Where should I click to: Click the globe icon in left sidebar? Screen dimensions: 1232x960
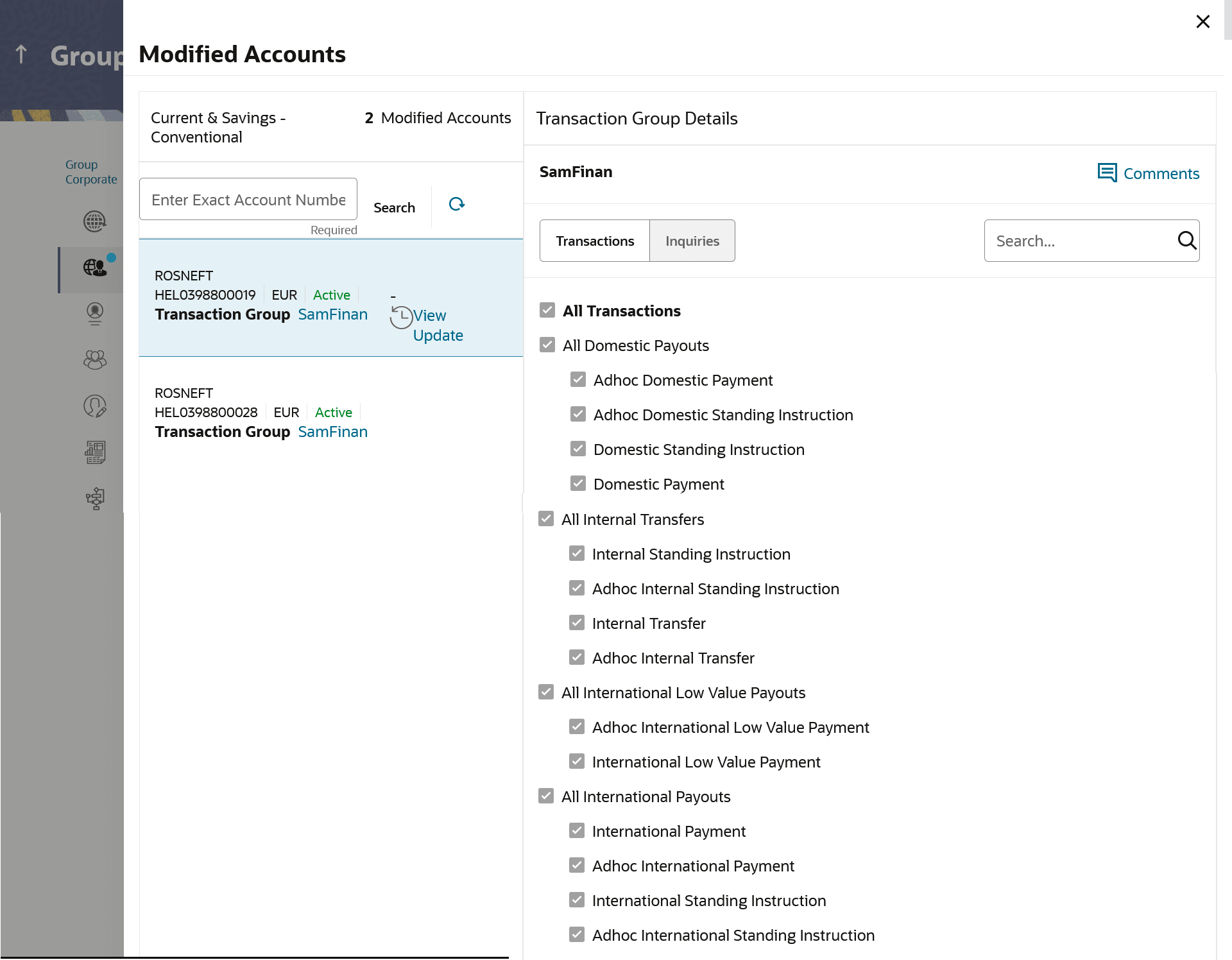point(94,221)
